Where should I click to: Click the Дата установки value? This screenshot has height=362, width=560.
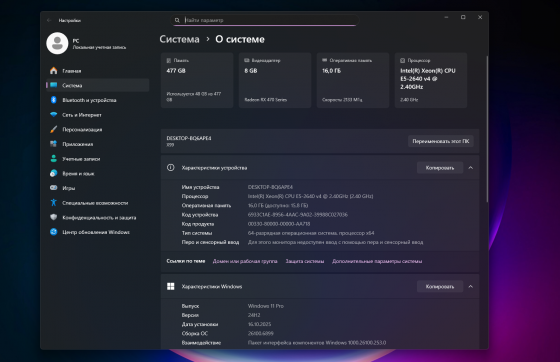(x=259, y=324)
